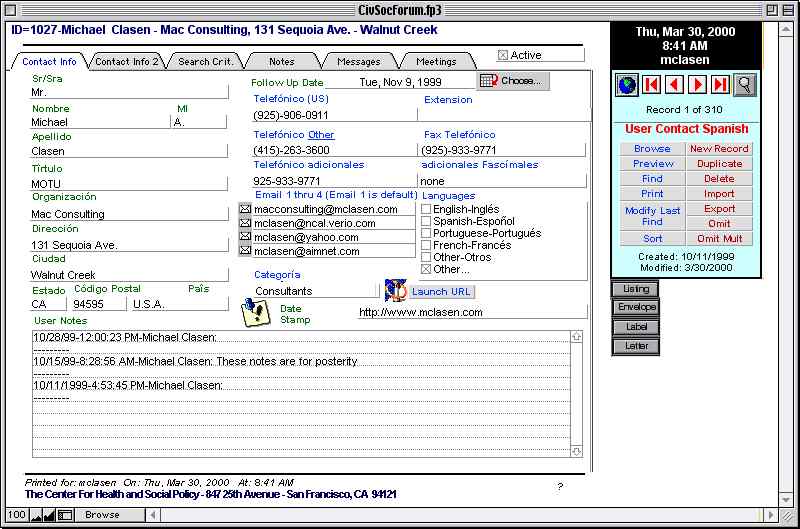This screenshot has width=800, height=529.
Task: Toggle the Active checkbox
Action: click(x=503, y=55)
